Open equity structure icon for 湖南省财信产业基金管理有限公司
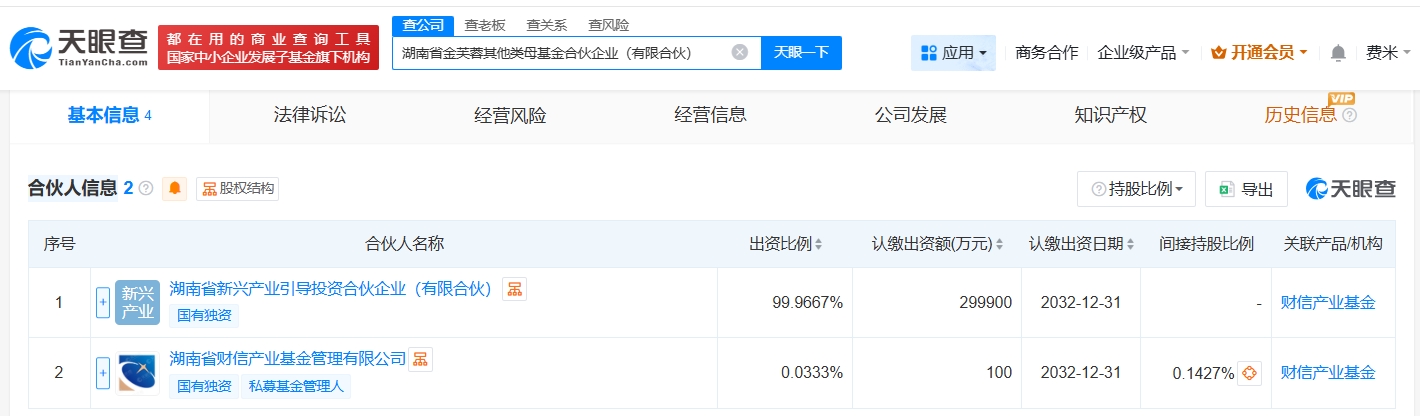 pyautogui.click(x=420, y=359)
